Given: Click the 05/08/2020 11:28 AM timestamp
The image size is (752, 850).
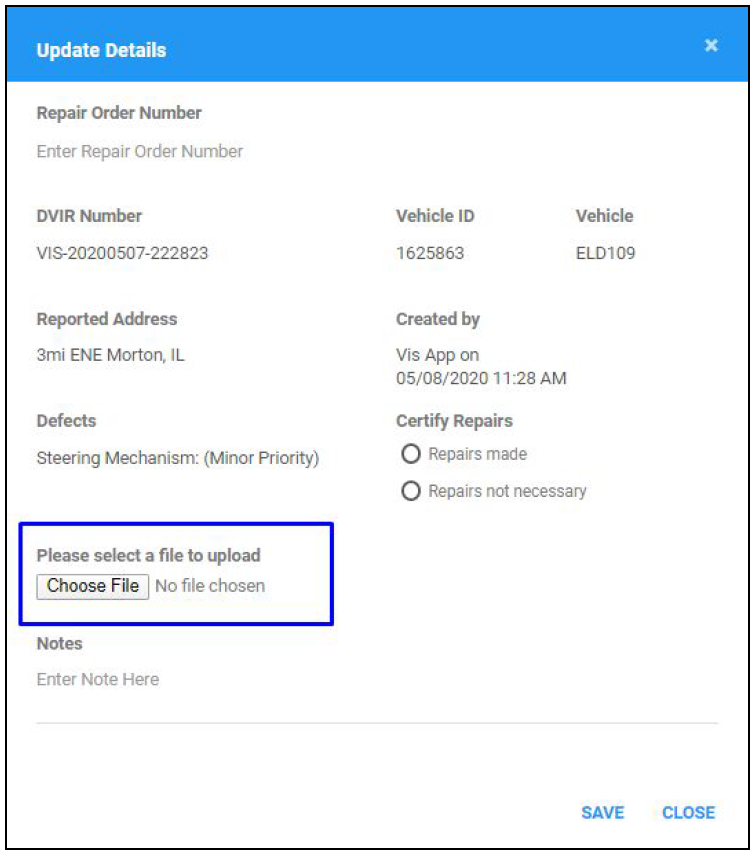Looking at the screenshot, I should click(481, 378).
